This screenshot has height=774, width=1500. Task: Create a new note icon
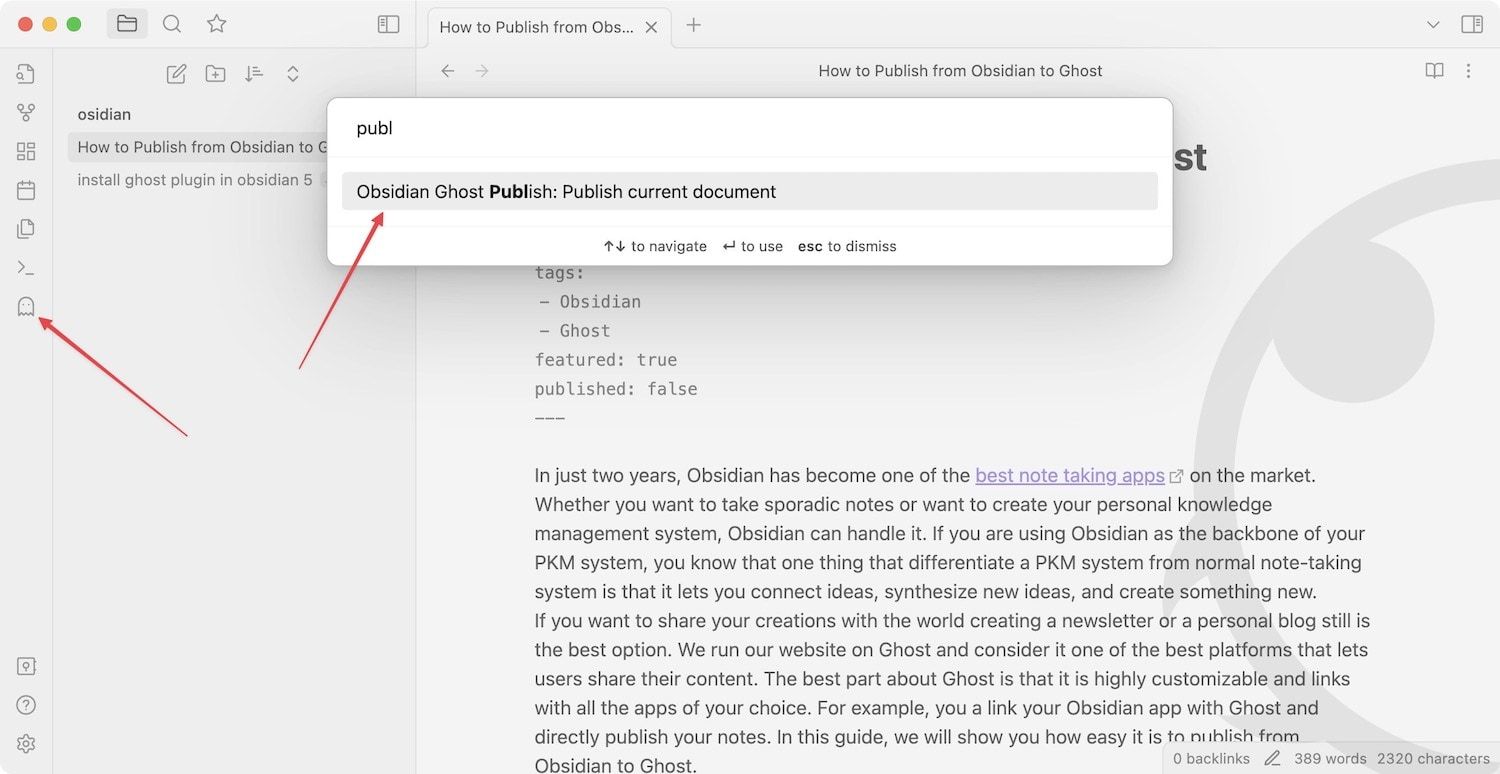tap(176, 74)
